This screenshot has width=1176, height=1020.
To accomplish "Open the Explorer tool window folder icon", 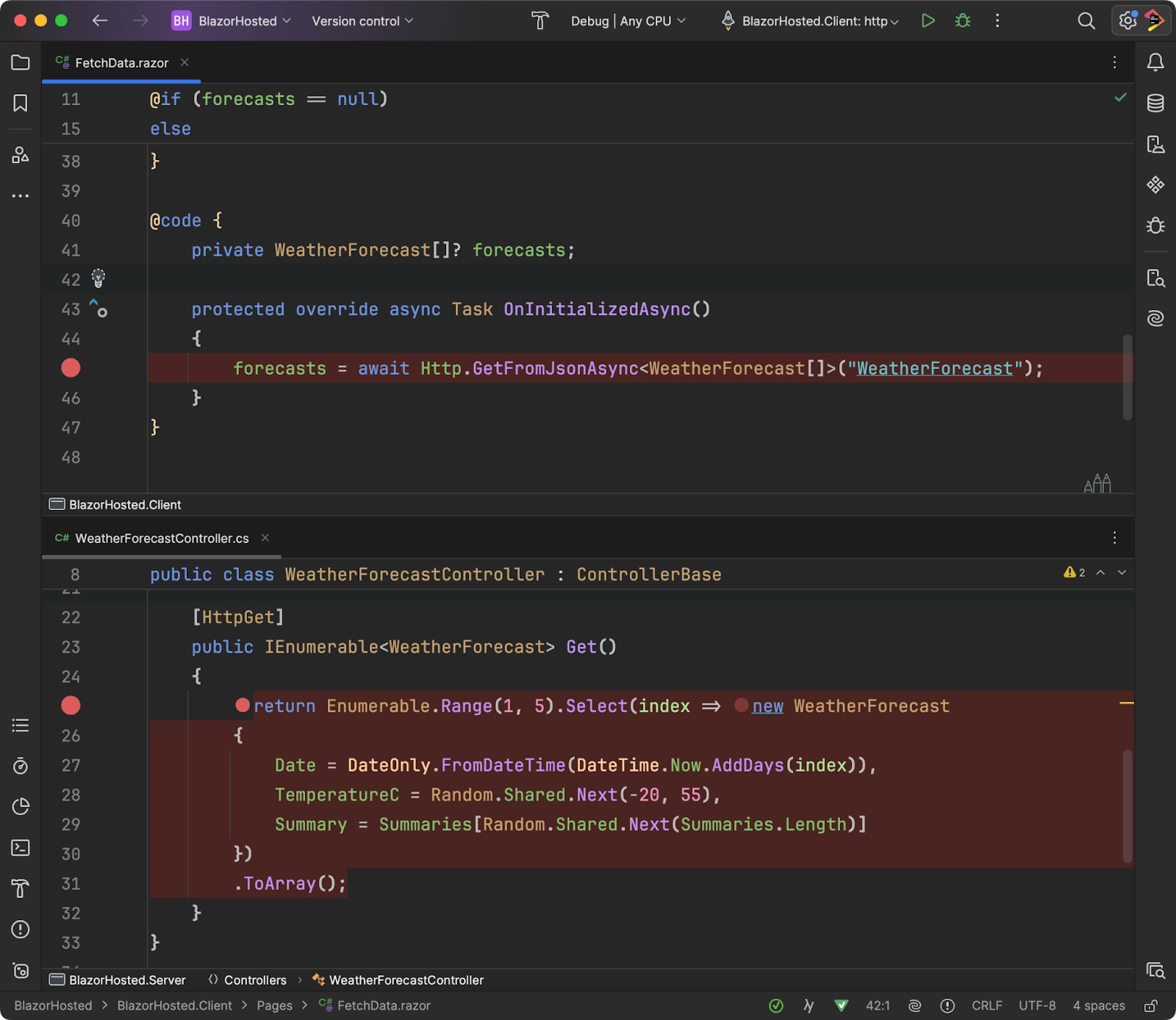I will pyautogui.click(x=21, y=62).
